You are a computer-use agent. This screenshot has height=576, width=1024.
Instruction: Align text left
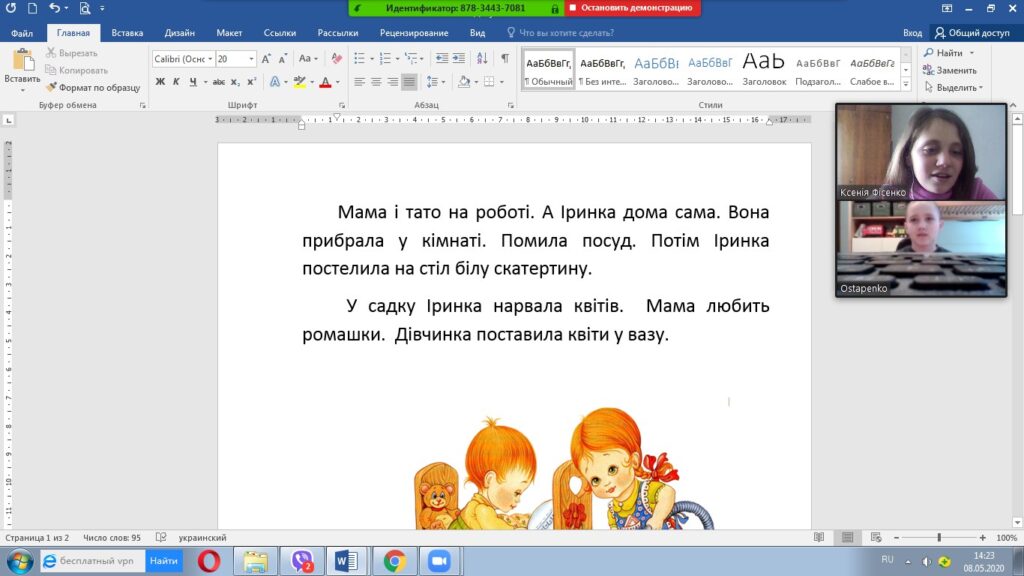coord(359,82)
